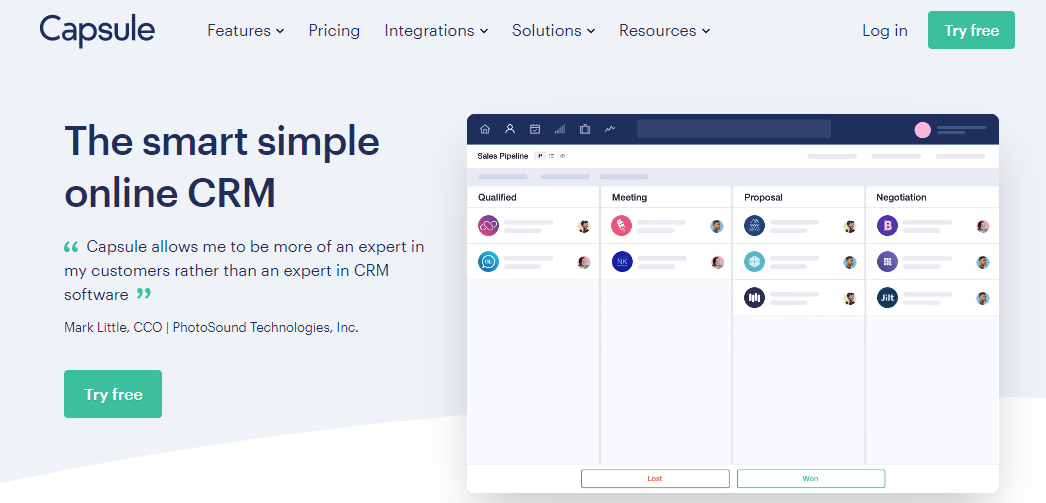Click the Sales Pipeline title
Image resolution: width=1046 pixels, height=503 pixels.
click(502, 156)
